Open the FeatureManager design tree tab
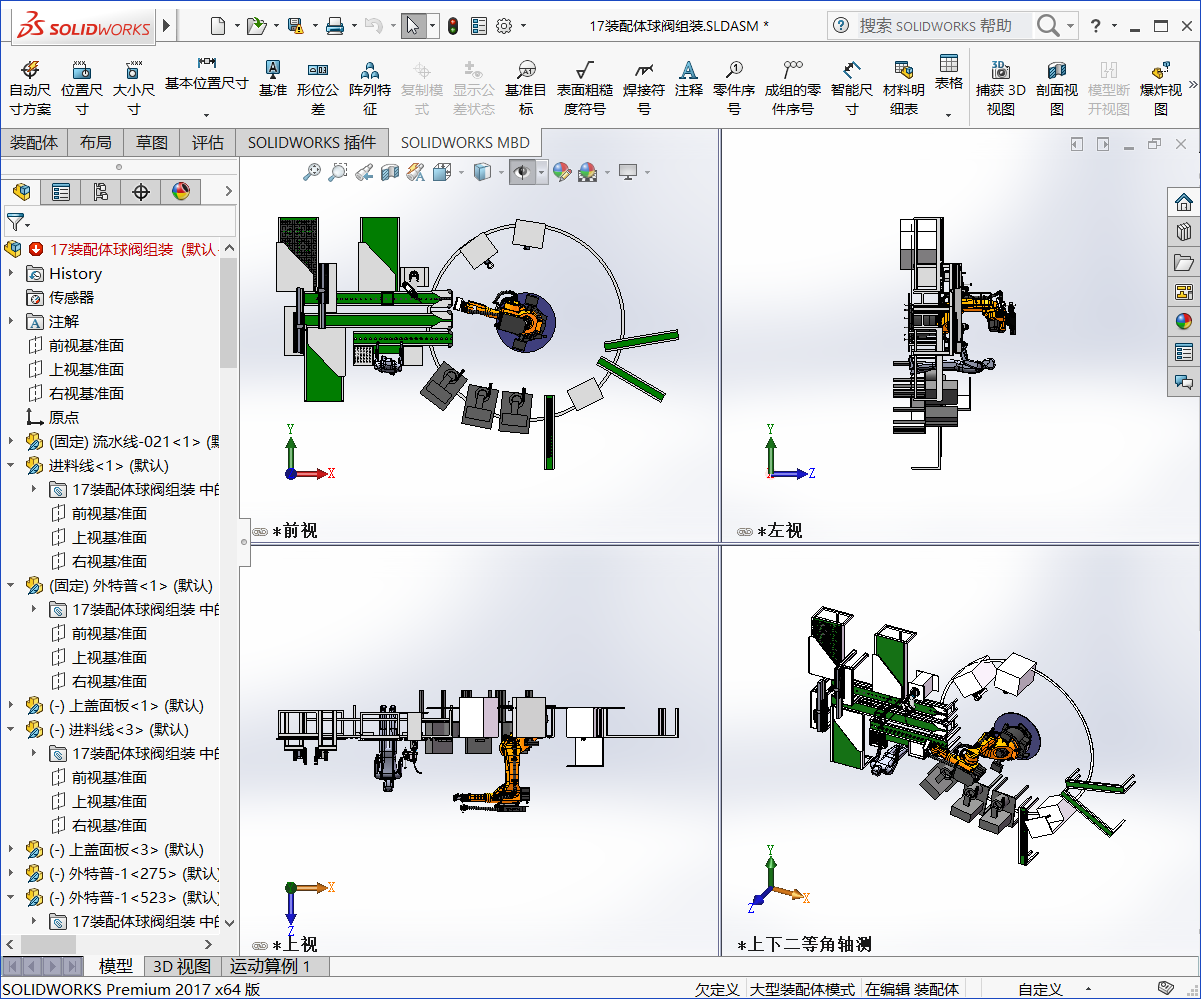The image size is (1201, 999). (21, 191)
